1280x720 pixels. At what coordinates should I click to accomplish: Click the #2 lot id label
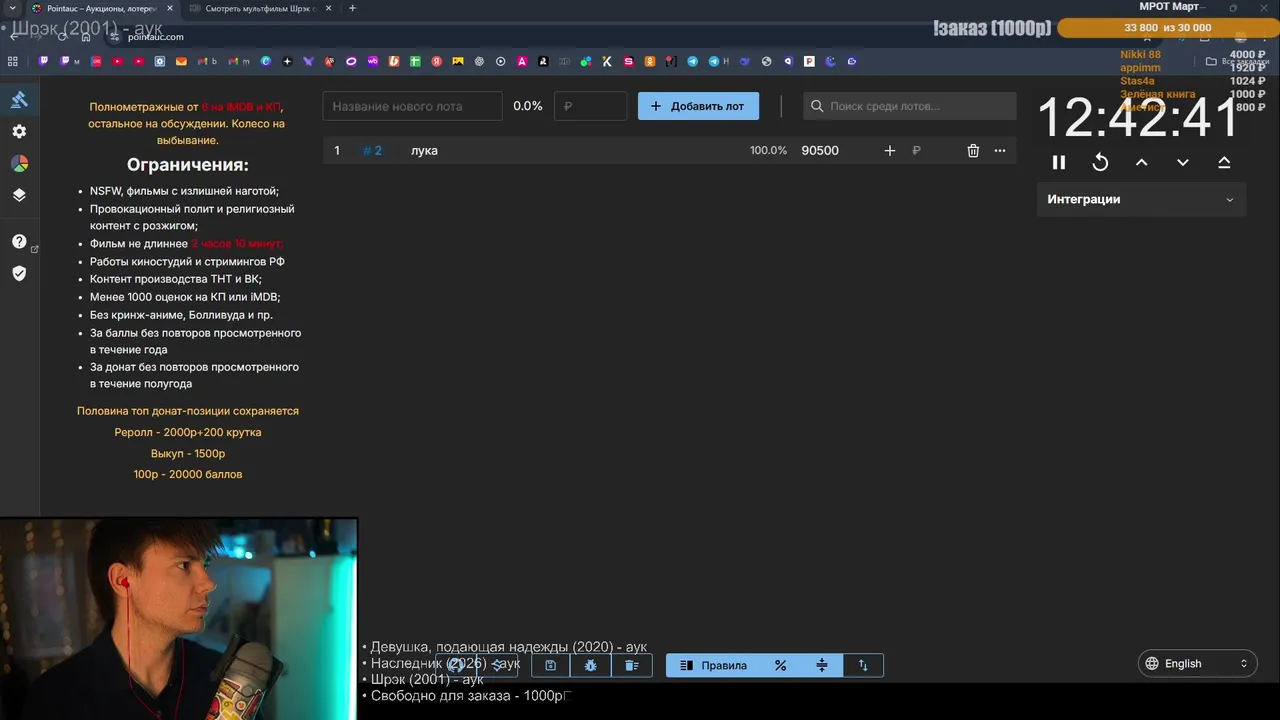tap(372, 150)
